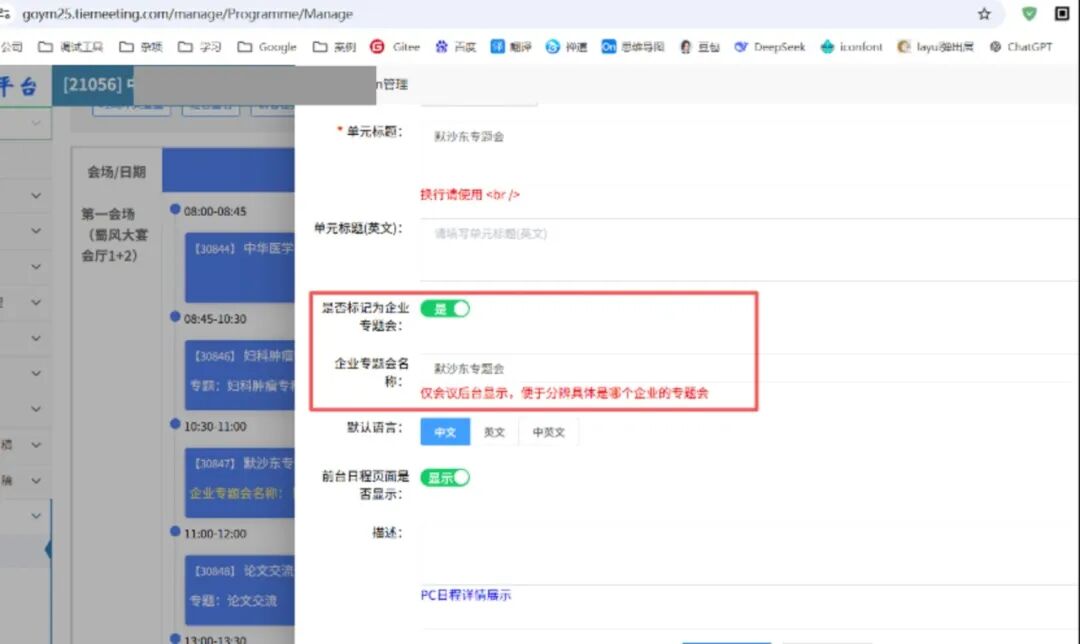Open the DeepSeek bookmark
1080x644 pixels.
point(769,47)
